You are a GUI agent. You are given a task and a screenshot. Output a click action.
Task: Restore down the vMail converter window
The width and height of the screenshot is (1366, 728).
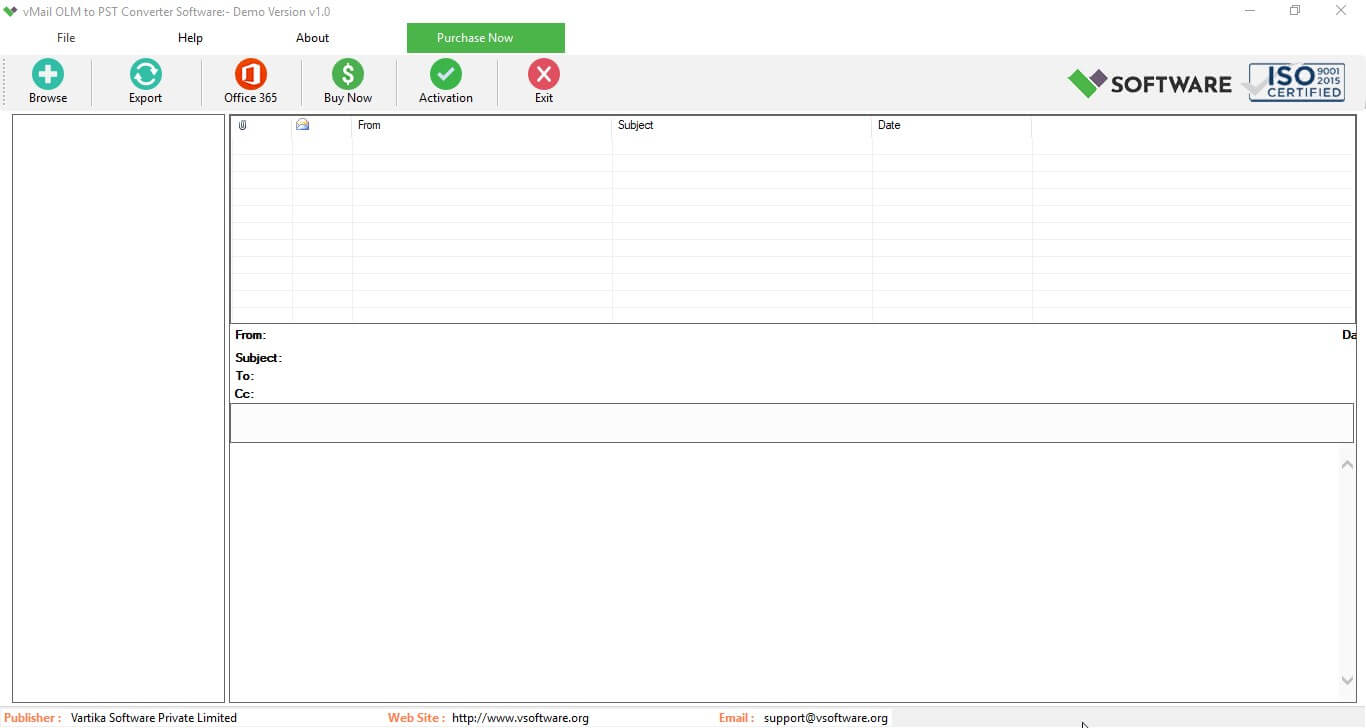[x=1295, y=11]
